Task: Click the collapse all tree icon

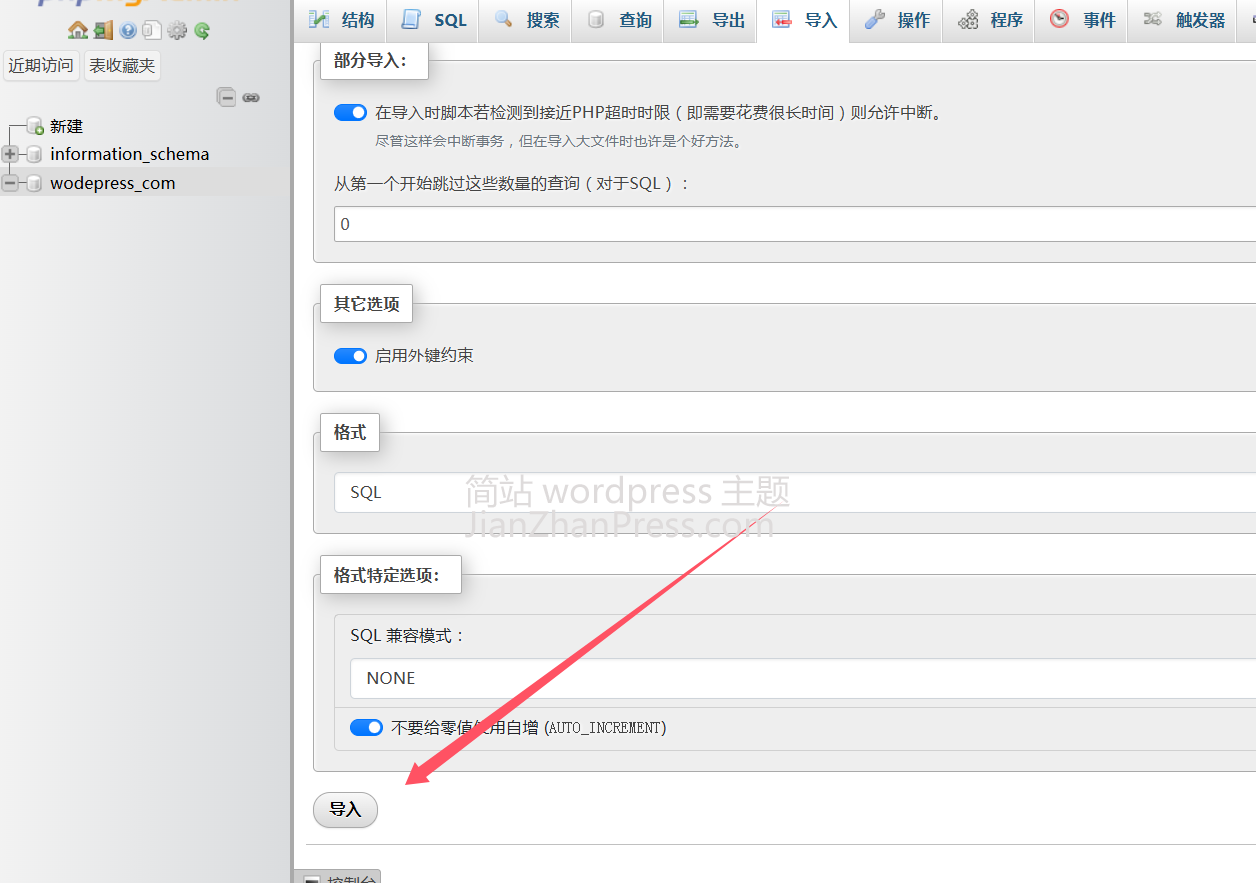Action: pyautogui.click(x=227, y=97)
